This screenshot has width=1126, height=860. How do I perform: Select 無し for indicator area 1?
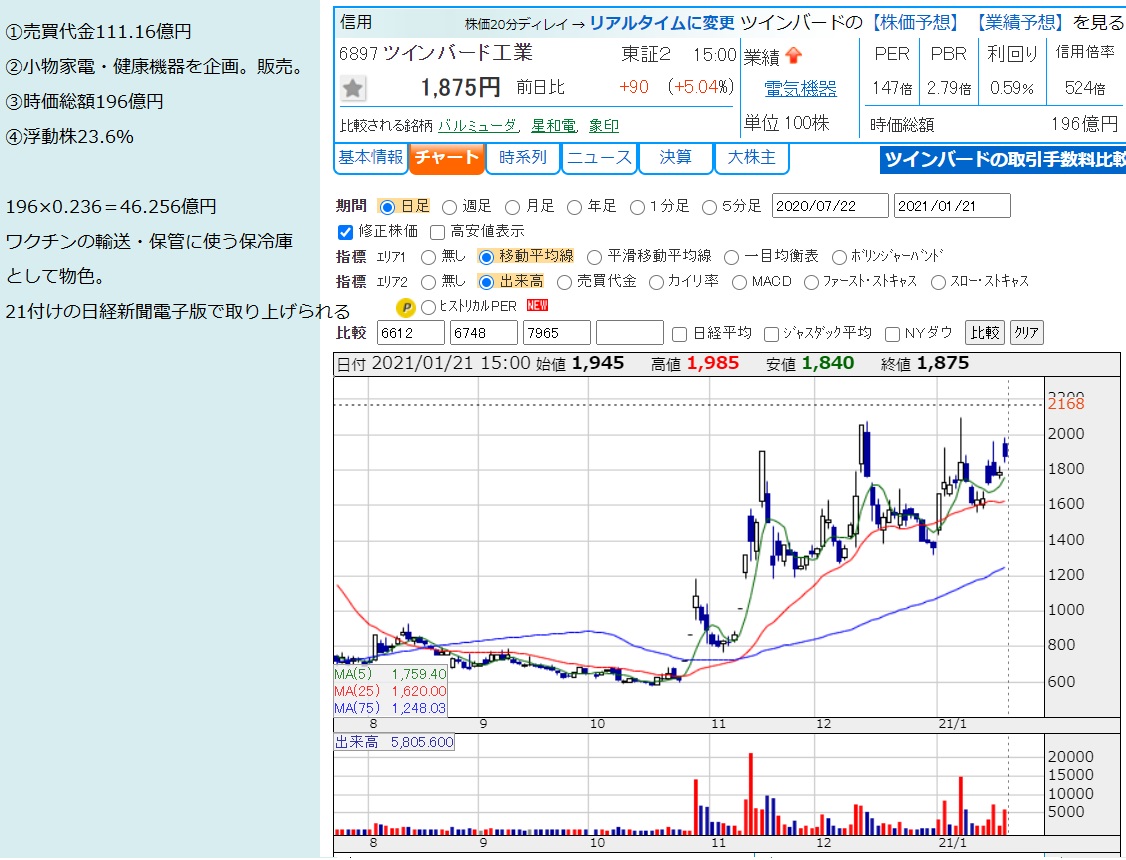429,257
